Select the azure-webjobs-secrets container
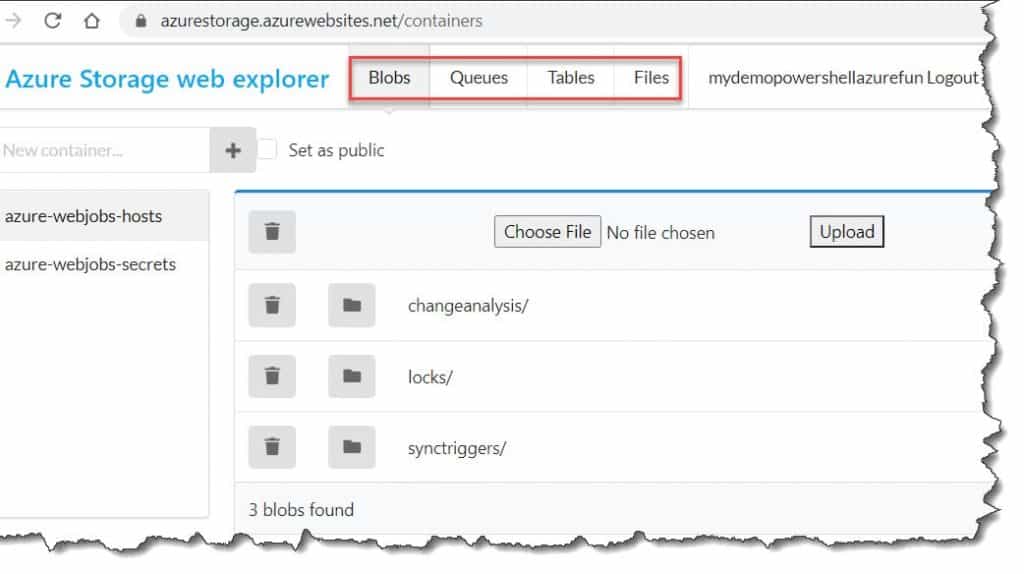This screenshot has width=1024, height=574. pos(104,264)
